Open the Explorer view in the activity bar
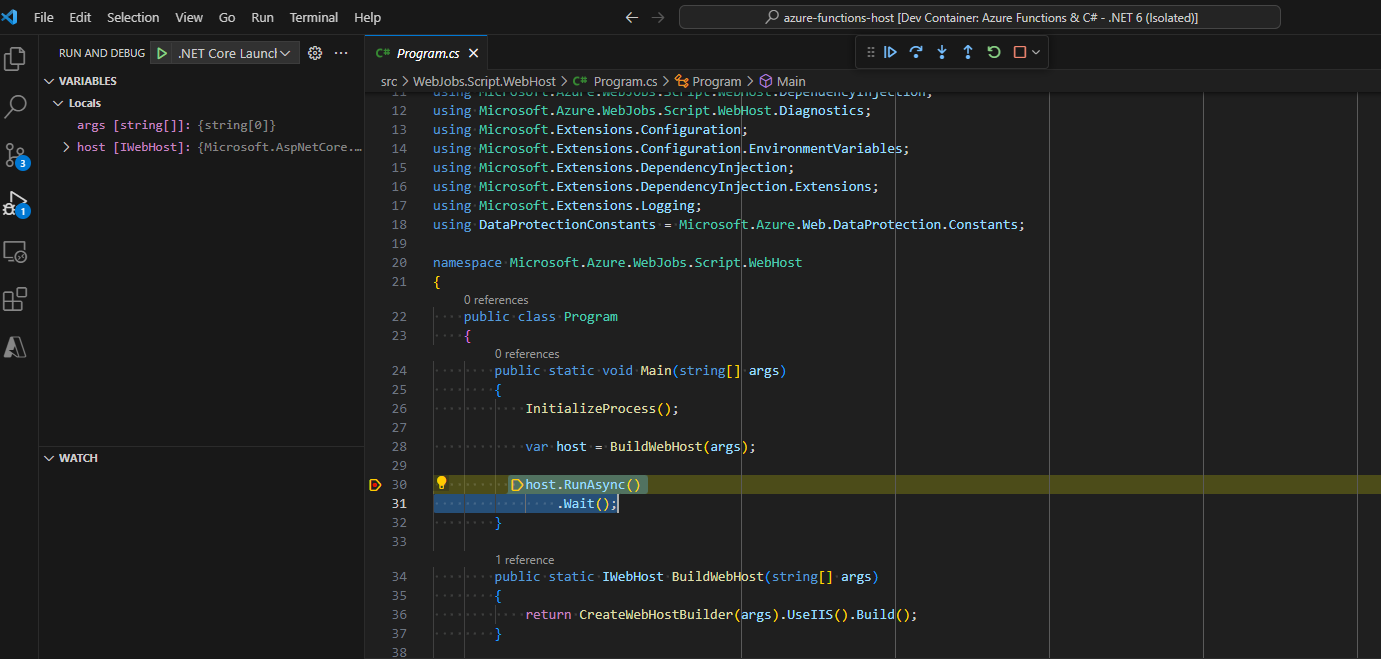 (15, 59)
